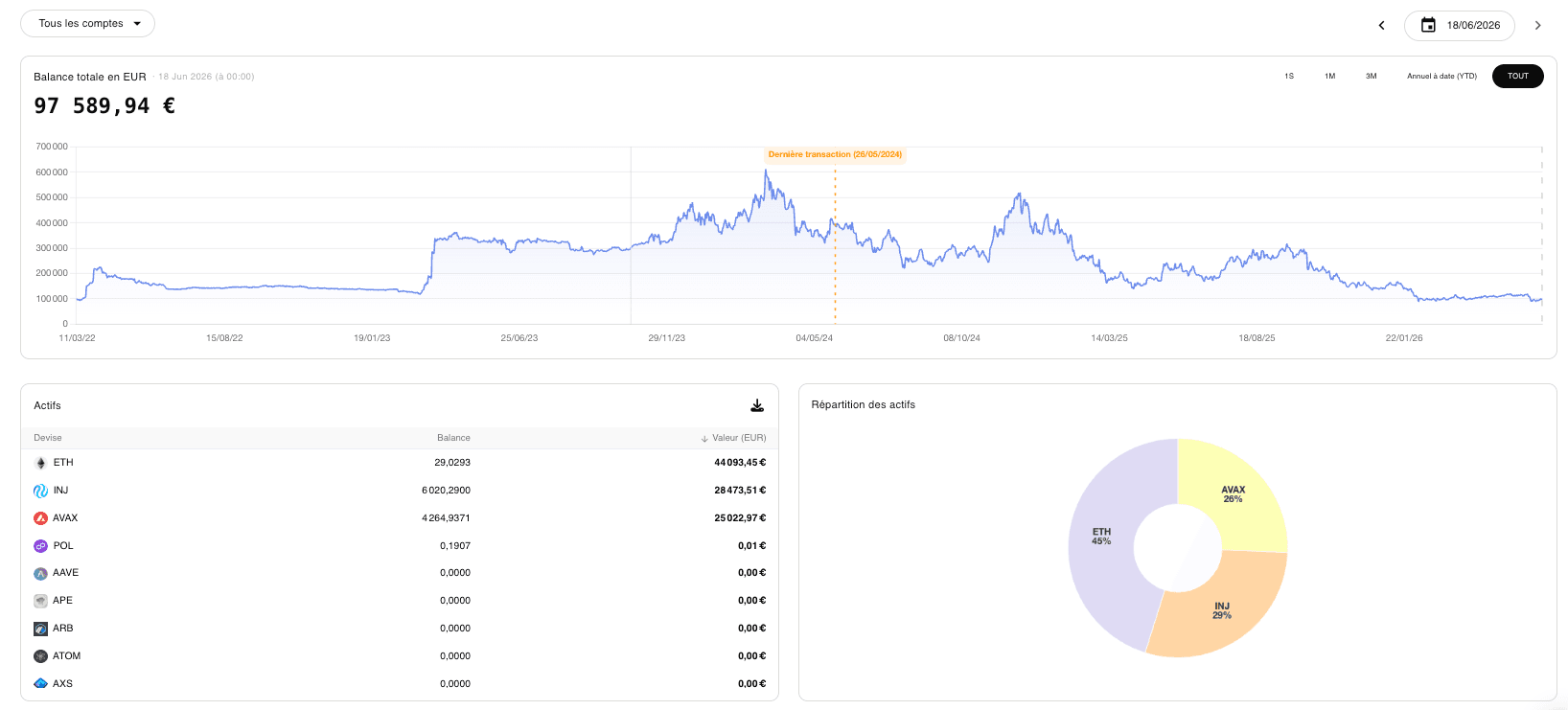Click the AVAX balance 4 264,9371
This screenshot has height=710, width=1568.
click(x=447, y=518)
